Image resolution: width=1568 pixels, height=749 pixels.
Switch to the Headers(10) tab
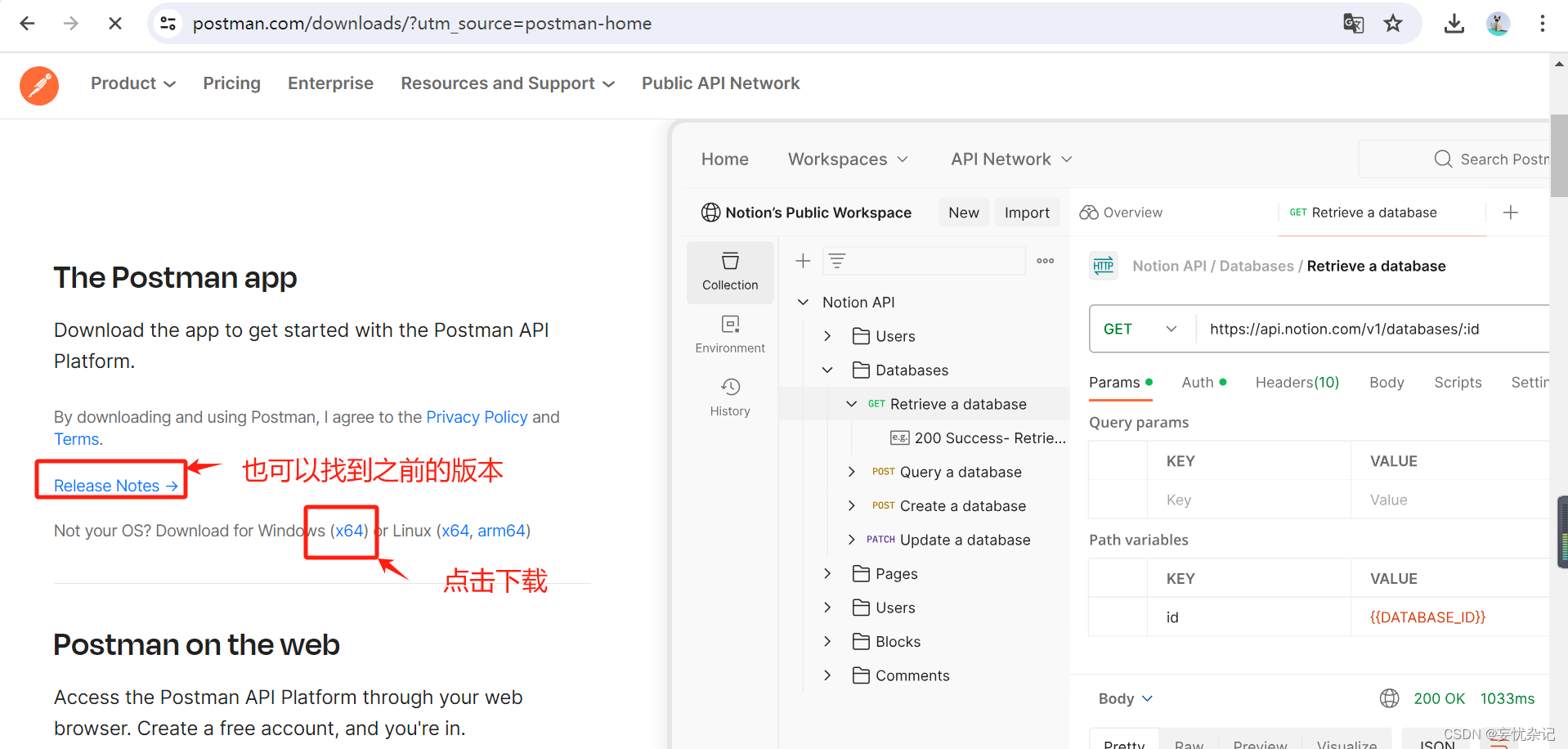click(1297, 383)
